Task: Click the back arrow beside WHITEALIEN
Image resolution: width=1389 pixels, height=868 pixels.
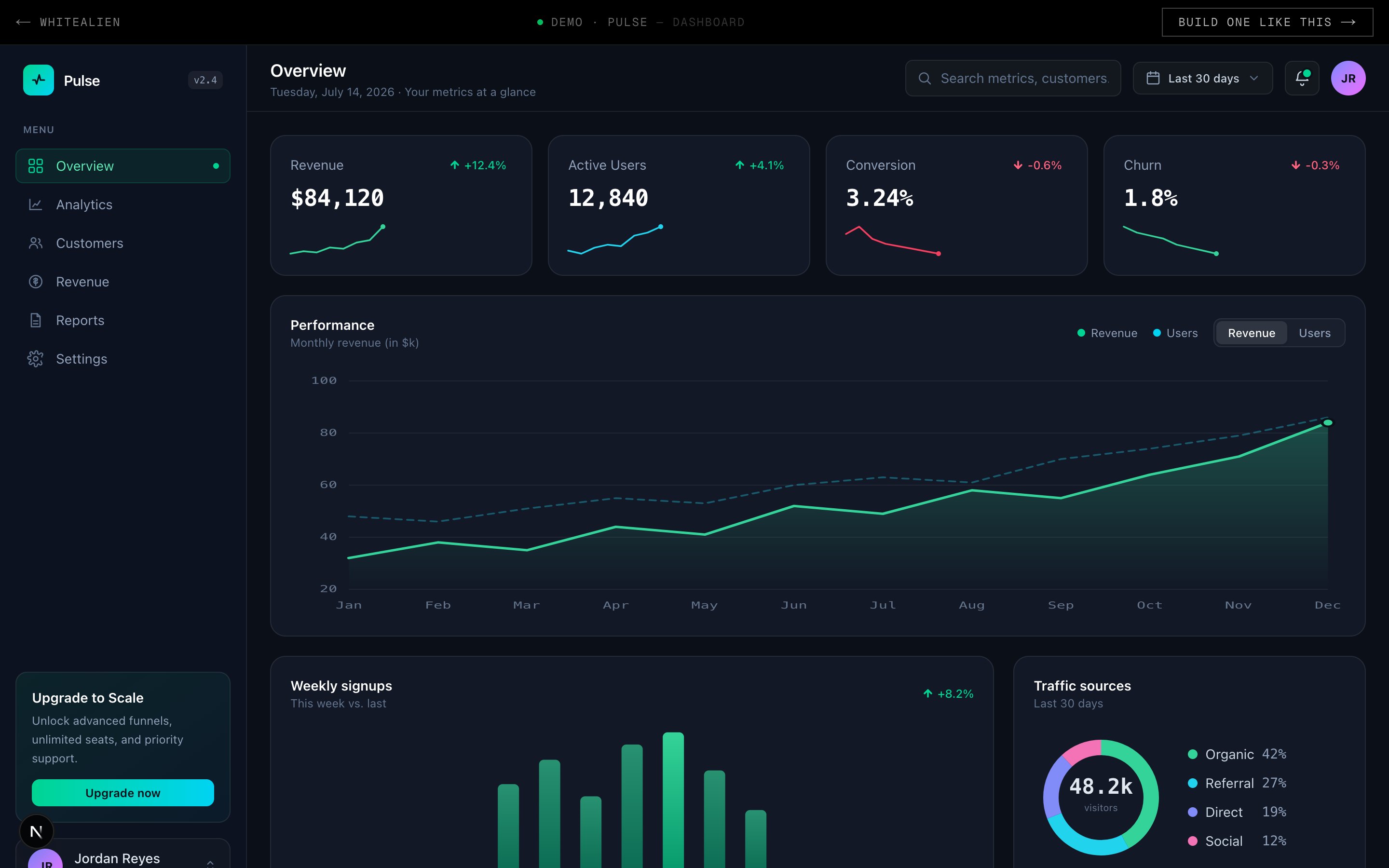Action: [x=23, y=22]
